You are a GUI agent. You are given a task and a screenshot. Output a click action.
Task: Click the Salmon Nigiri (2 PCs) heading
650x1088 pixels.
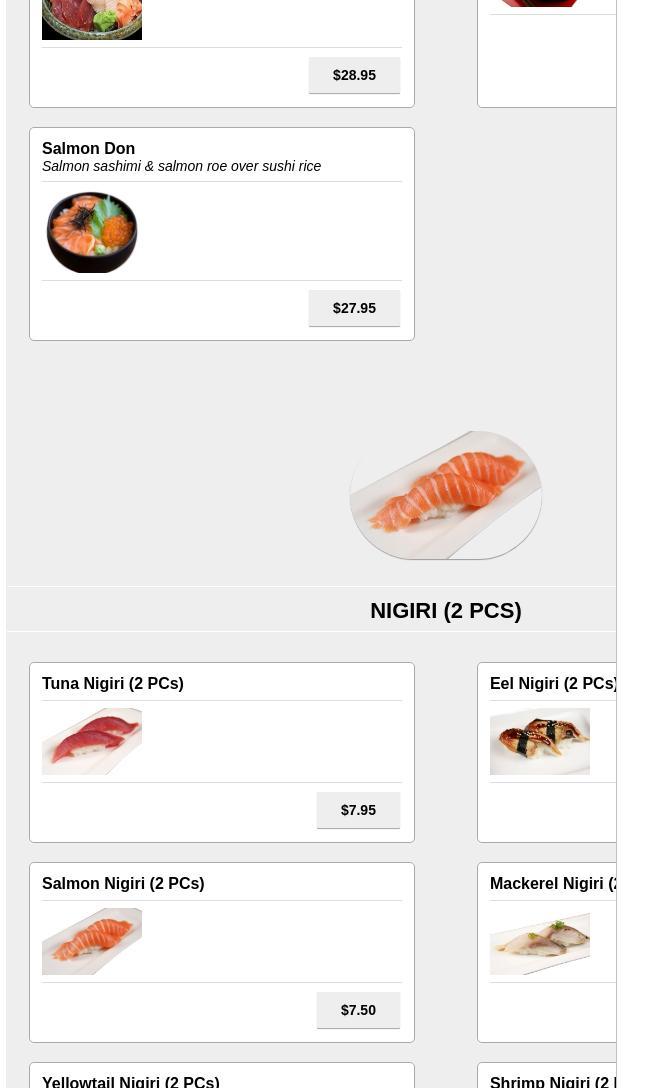coord(123,883)
